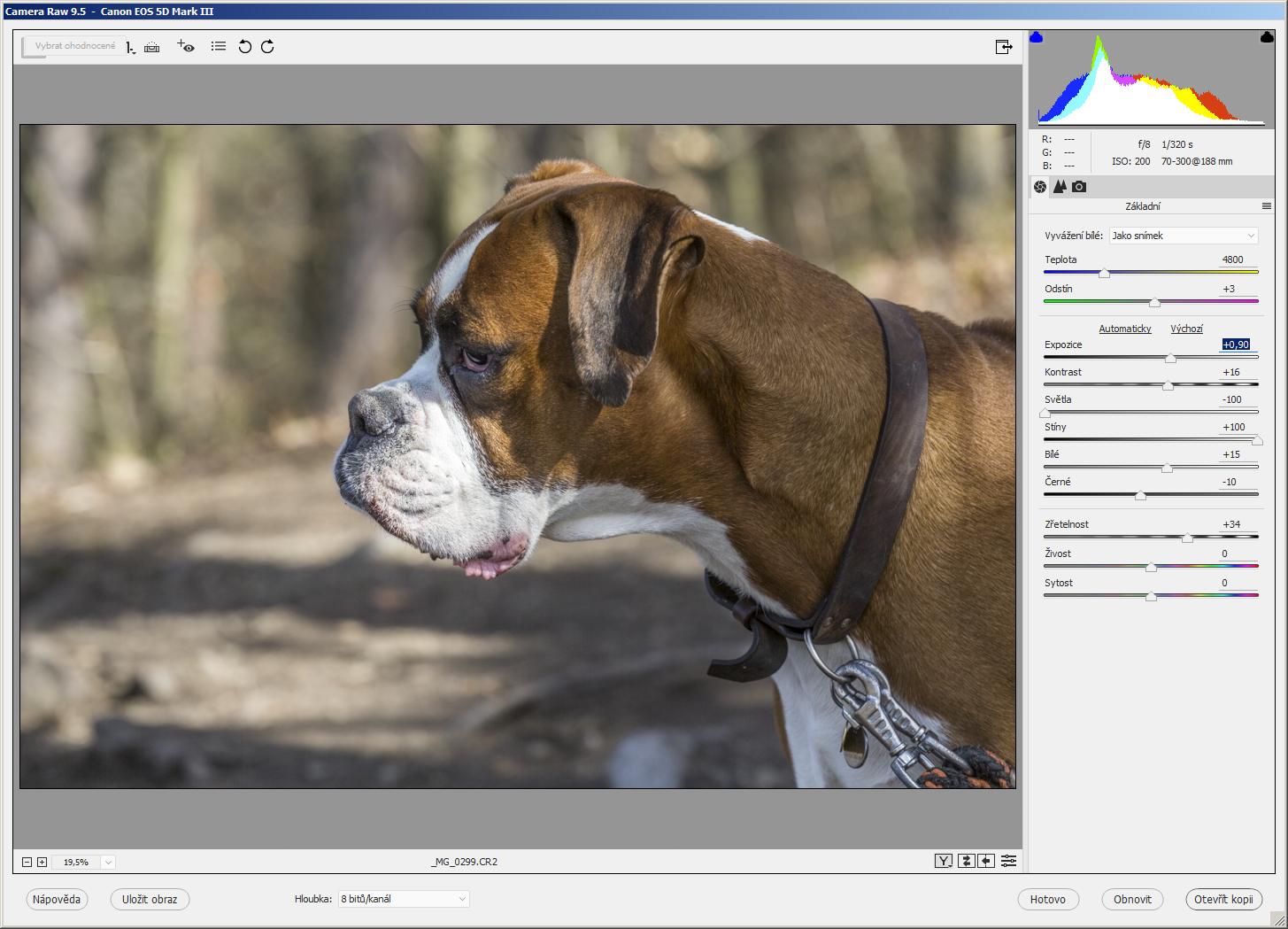Open the preferences list icon in toolbar
The width and height of the screenshot is (1288, 929).
point(219,47)
